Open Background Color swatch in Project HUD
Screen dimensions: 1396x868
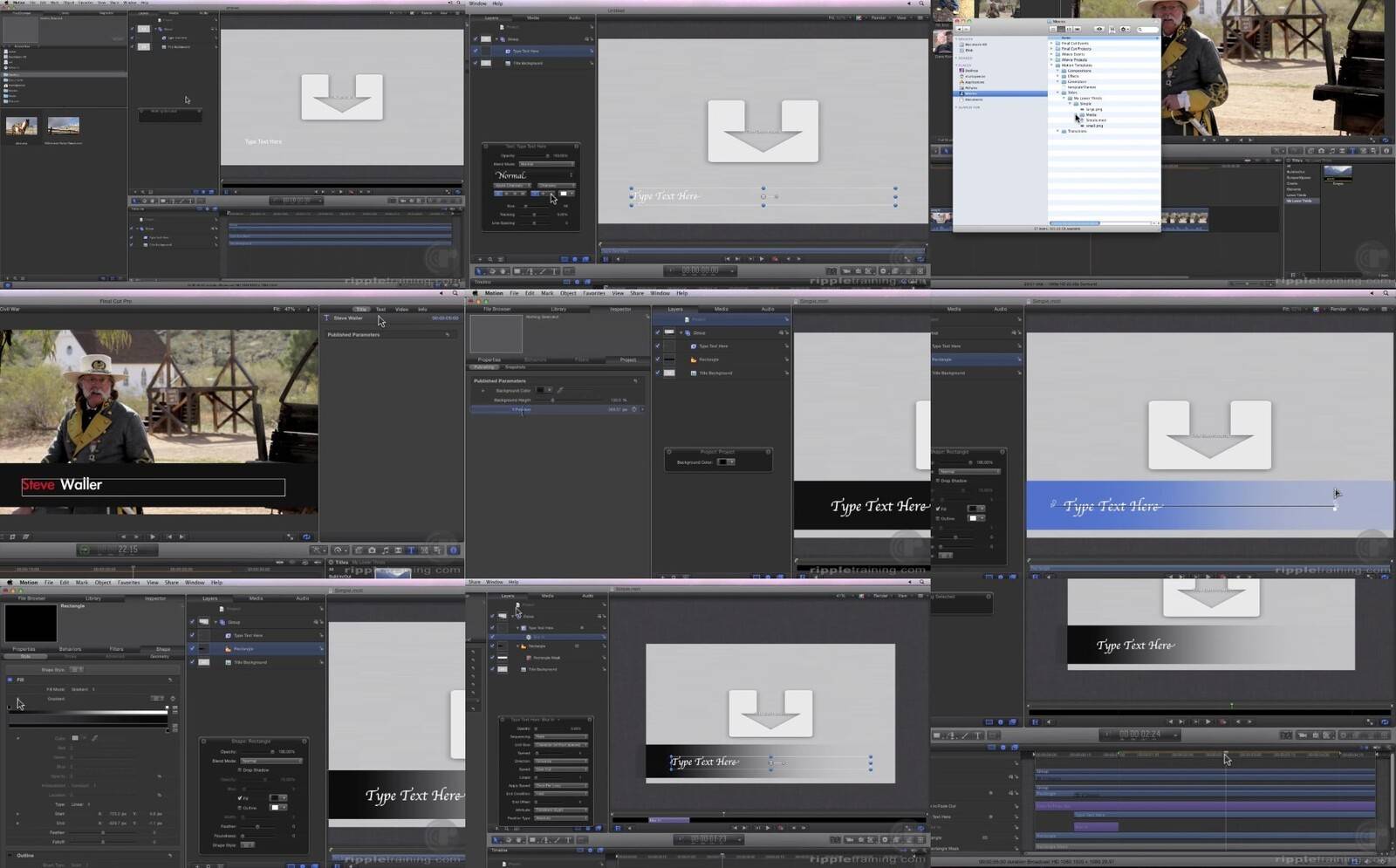(723, 461)
